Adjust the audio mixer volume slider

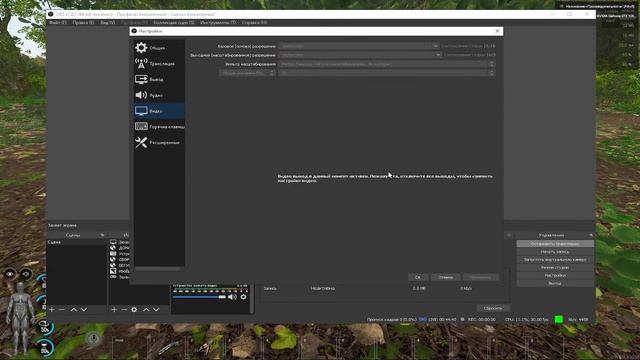[x=199, y=297]
